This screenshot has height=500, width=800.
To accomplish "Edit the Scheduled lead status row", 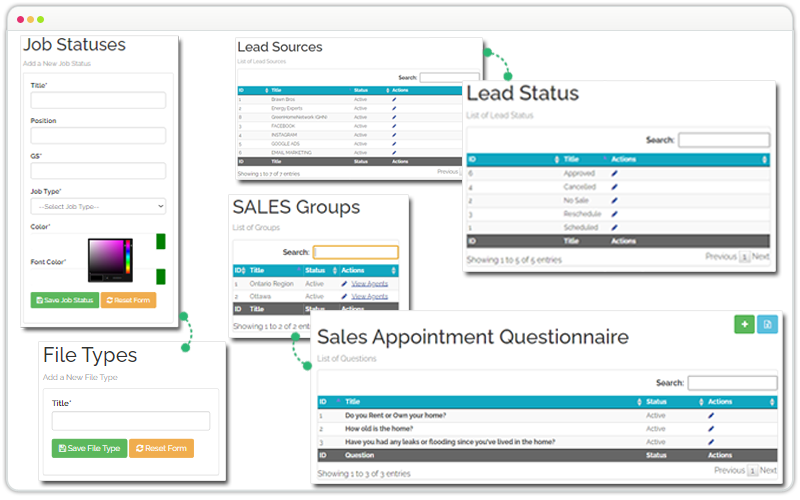I will (615, 227).
